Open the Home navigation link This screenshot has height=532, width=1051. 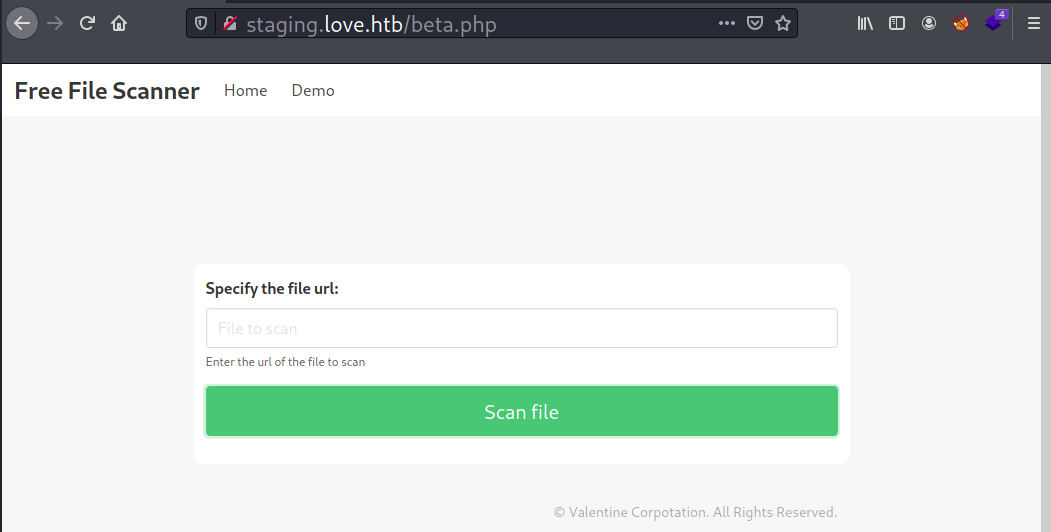(245, 91)
